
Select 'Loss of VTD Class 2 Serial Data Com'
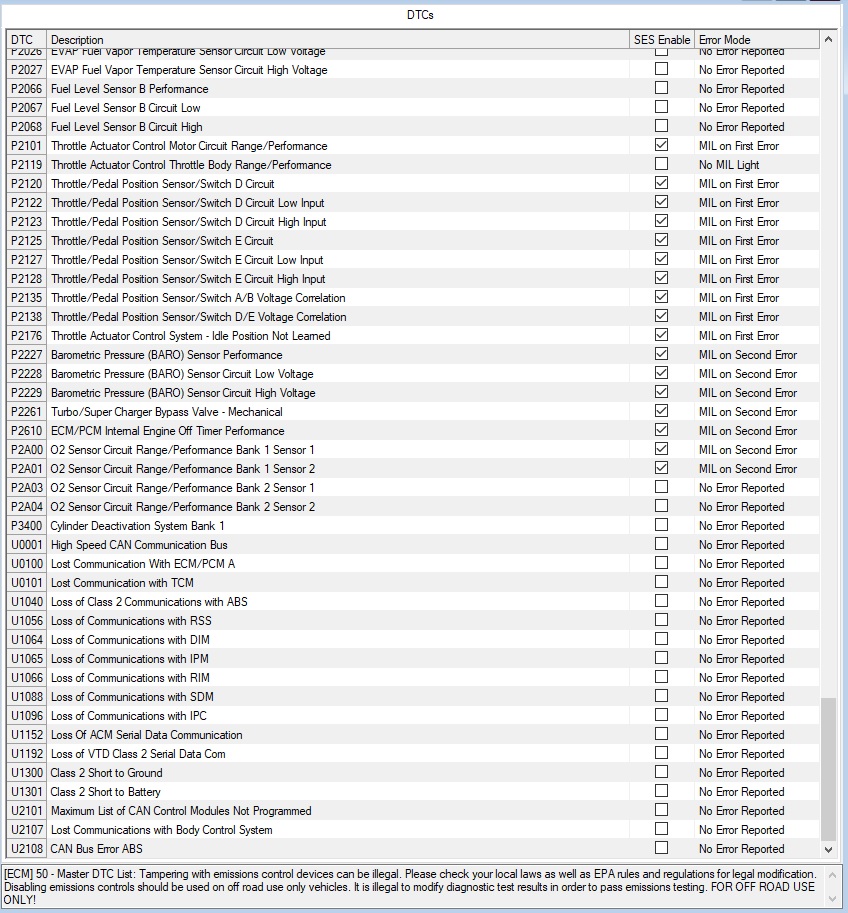(x=138, y=754)
